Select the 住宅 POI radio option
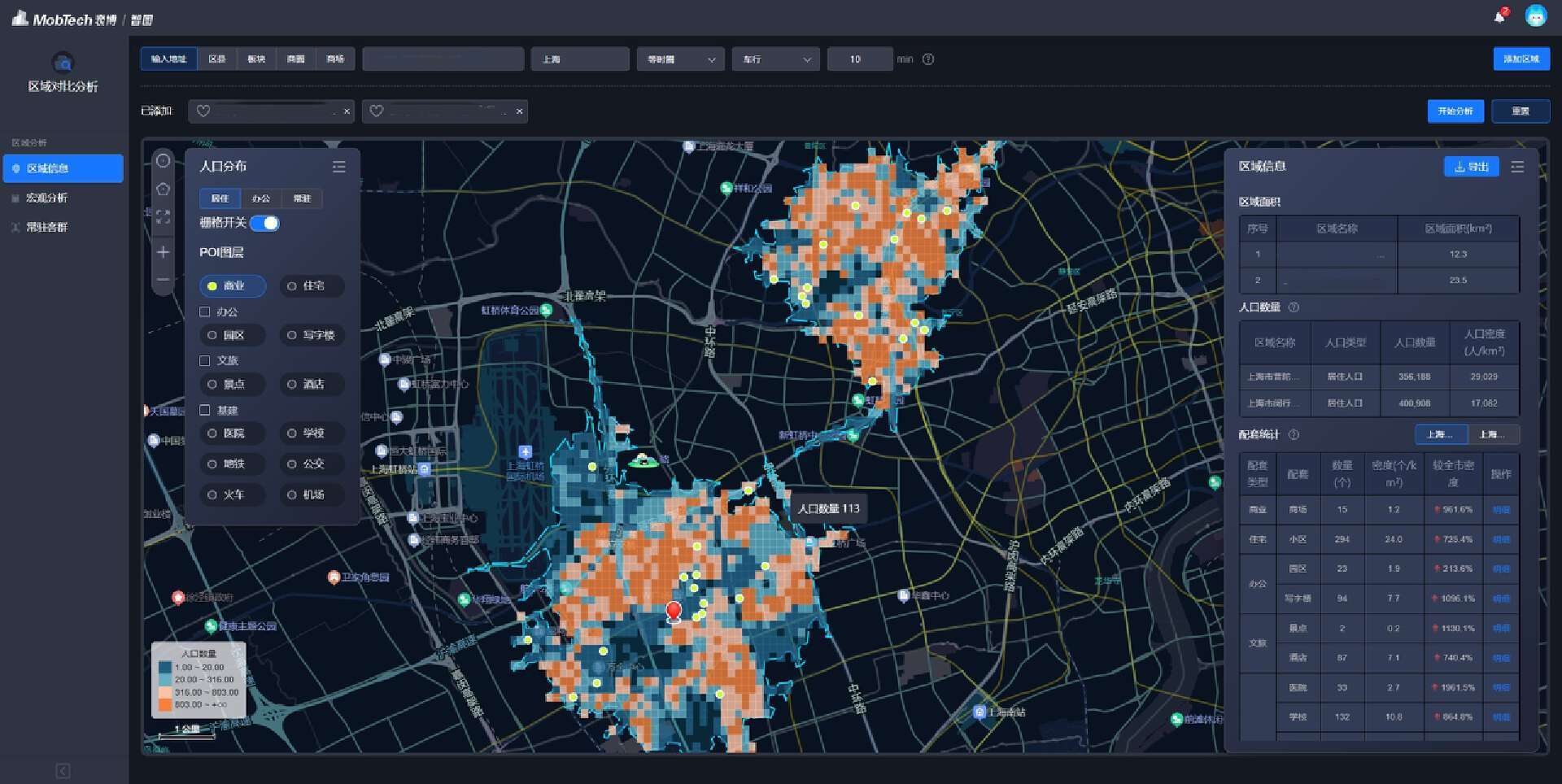 coord(312,286)
